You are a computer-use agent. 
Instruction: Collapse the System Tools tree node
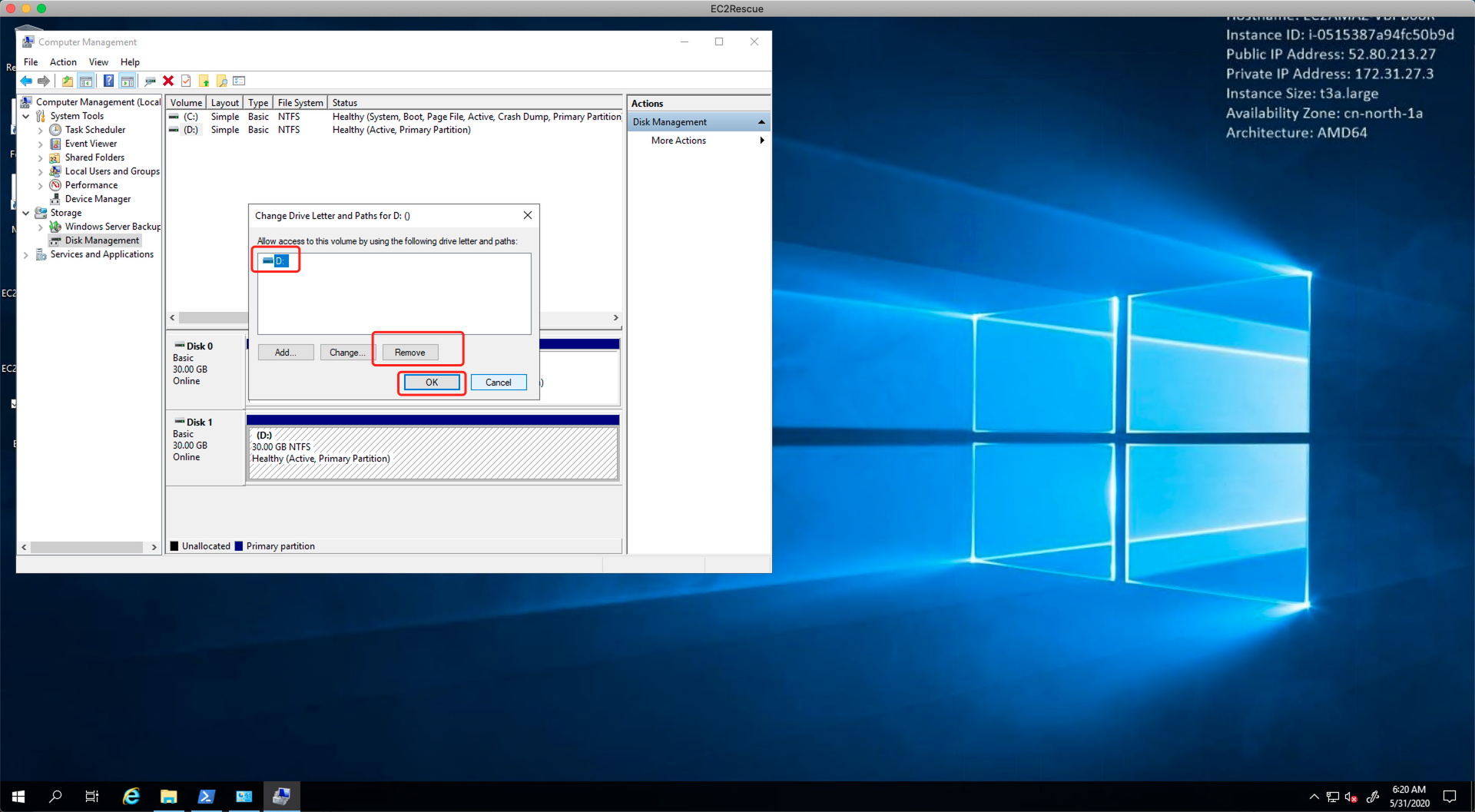pyautogui.click(x=26, y=116)
